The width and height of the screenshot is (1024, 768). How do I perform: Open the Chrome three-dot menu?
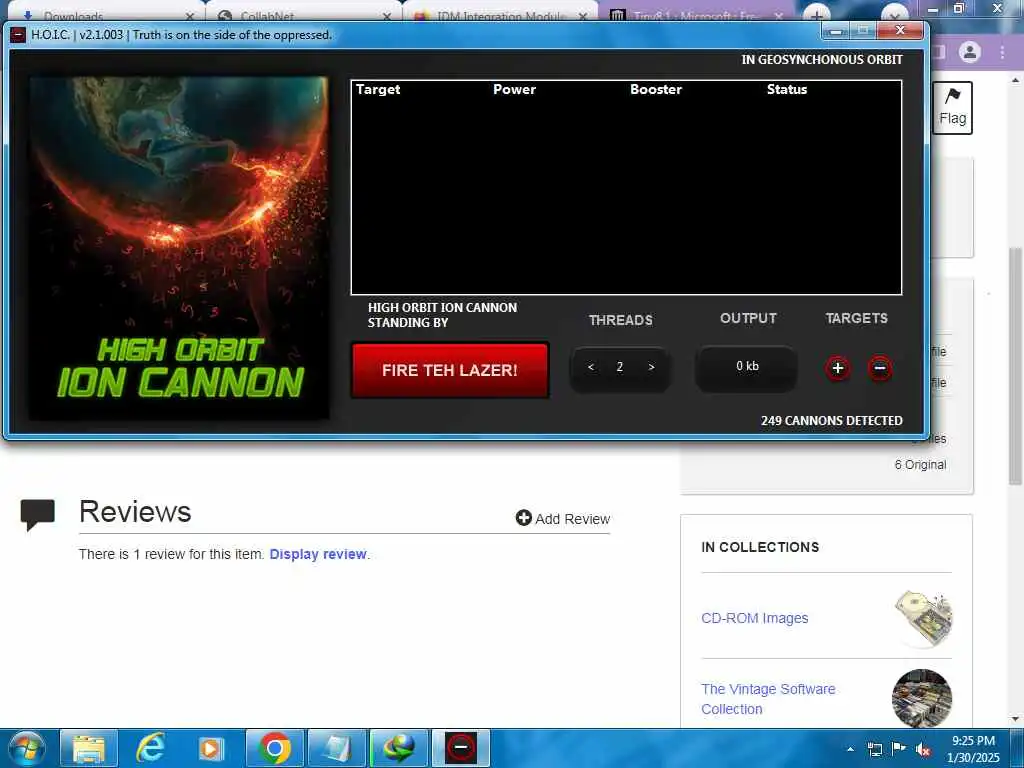click(x=1002, y=52)
